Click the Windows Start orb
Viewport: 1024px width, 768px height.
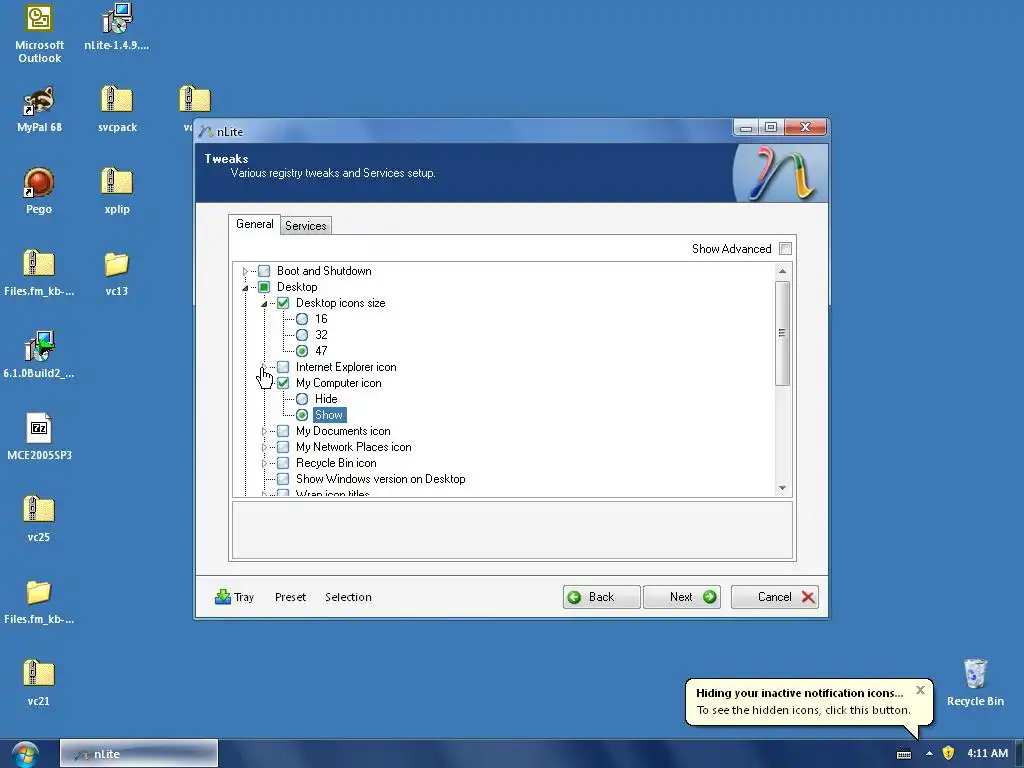[25, 754]
